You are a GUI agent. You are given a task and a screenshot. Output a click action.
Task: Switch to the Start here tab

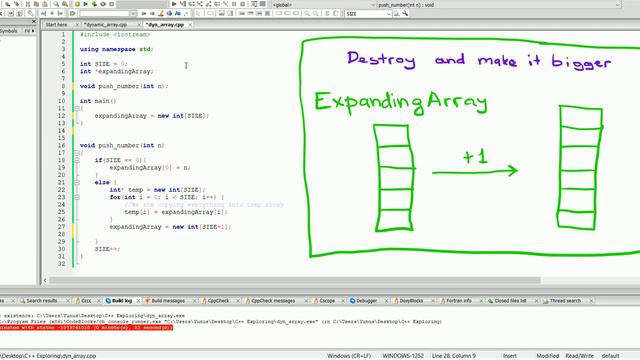tap(56, 25)
